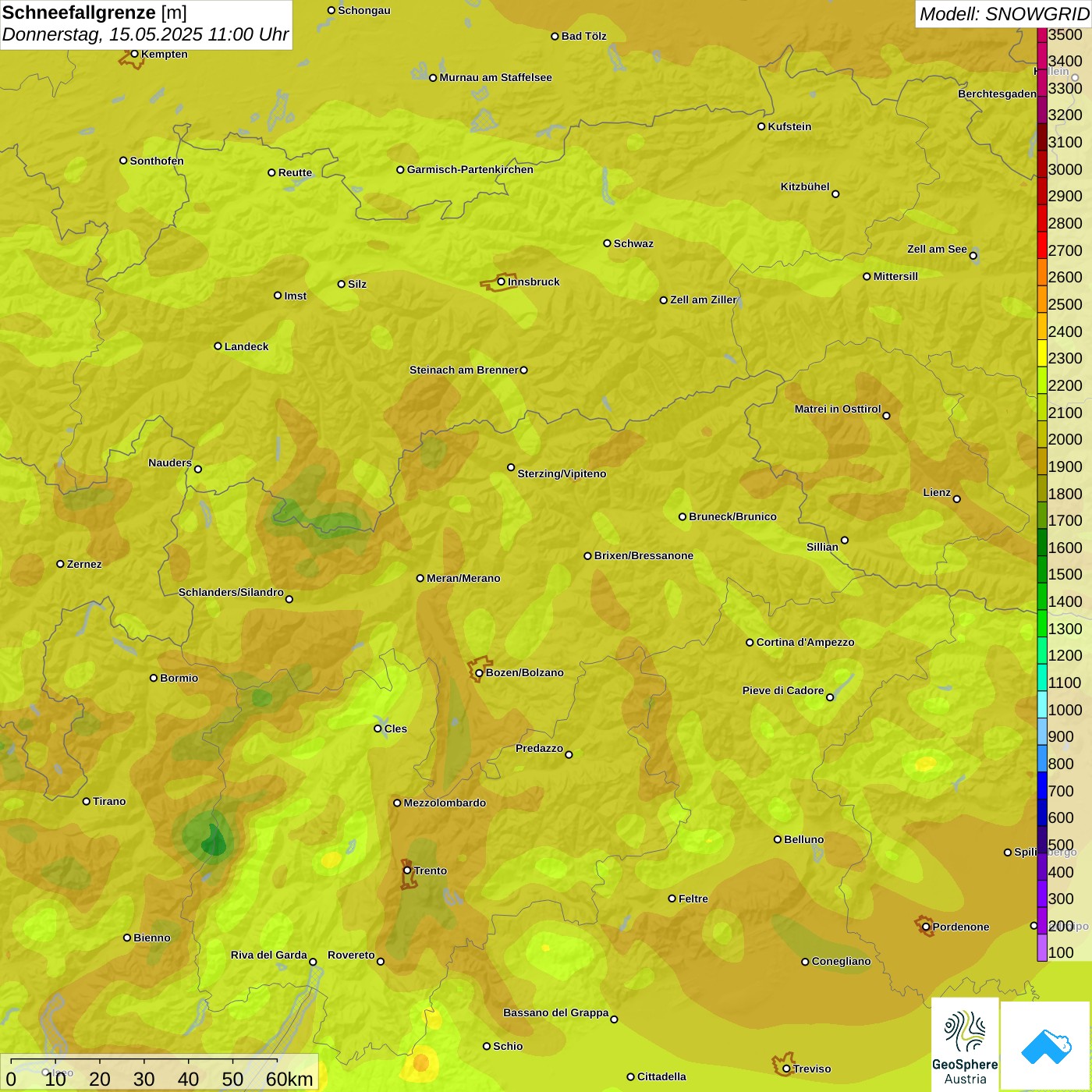Click the Trento city marker dot
Screen dimensions: 1092x1092
coord(407,870)
